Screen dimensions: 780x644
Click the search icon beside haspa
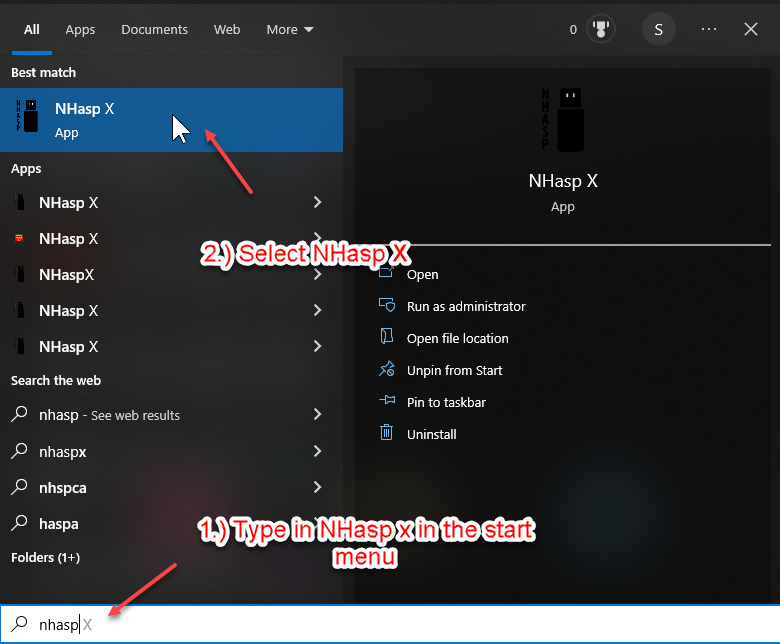pyautogui.click(x=19, y=523)
